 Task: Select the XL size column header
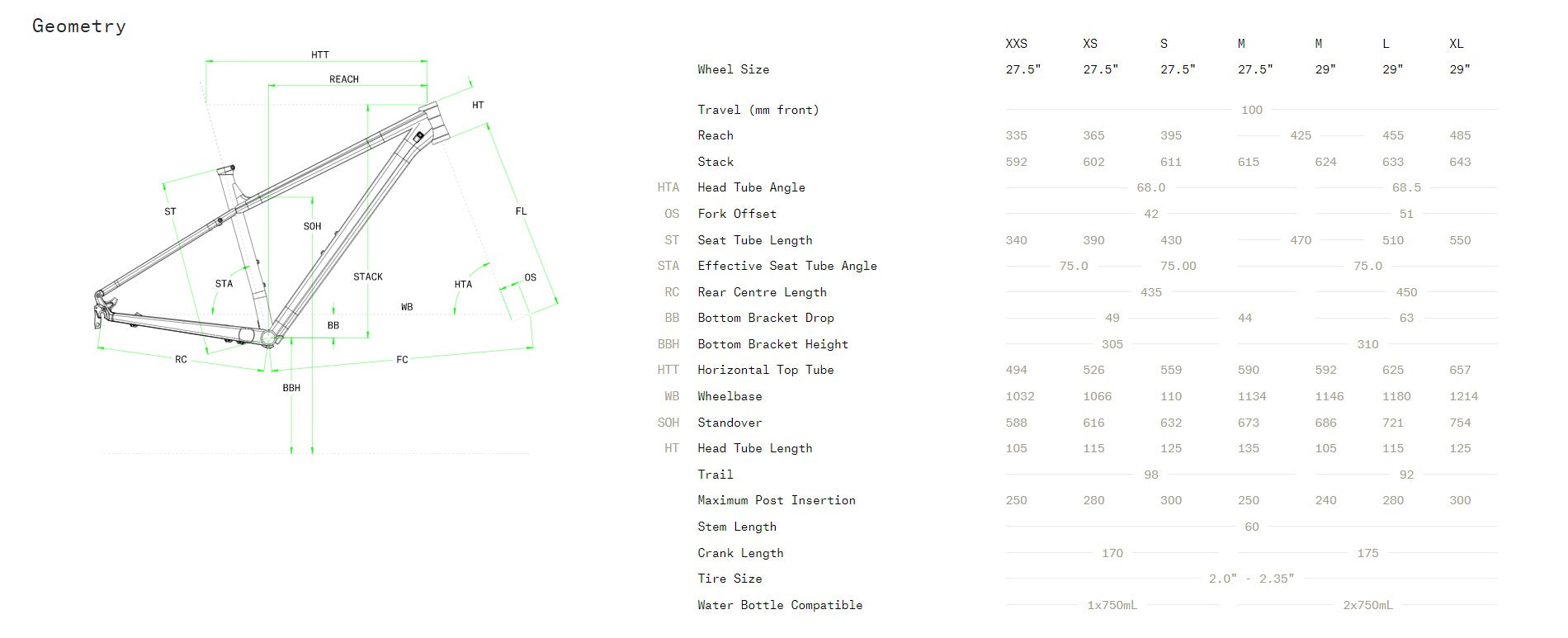tap(1457, 44)
